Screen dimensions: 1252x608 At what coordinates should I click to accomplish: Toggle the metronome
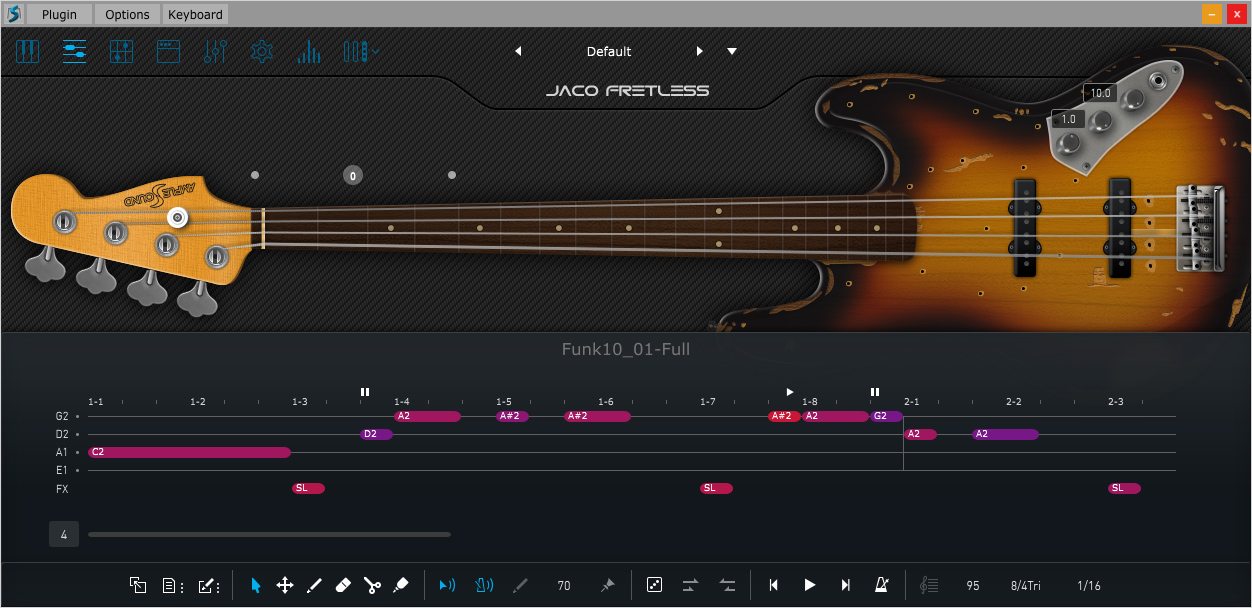pos(882,585)
